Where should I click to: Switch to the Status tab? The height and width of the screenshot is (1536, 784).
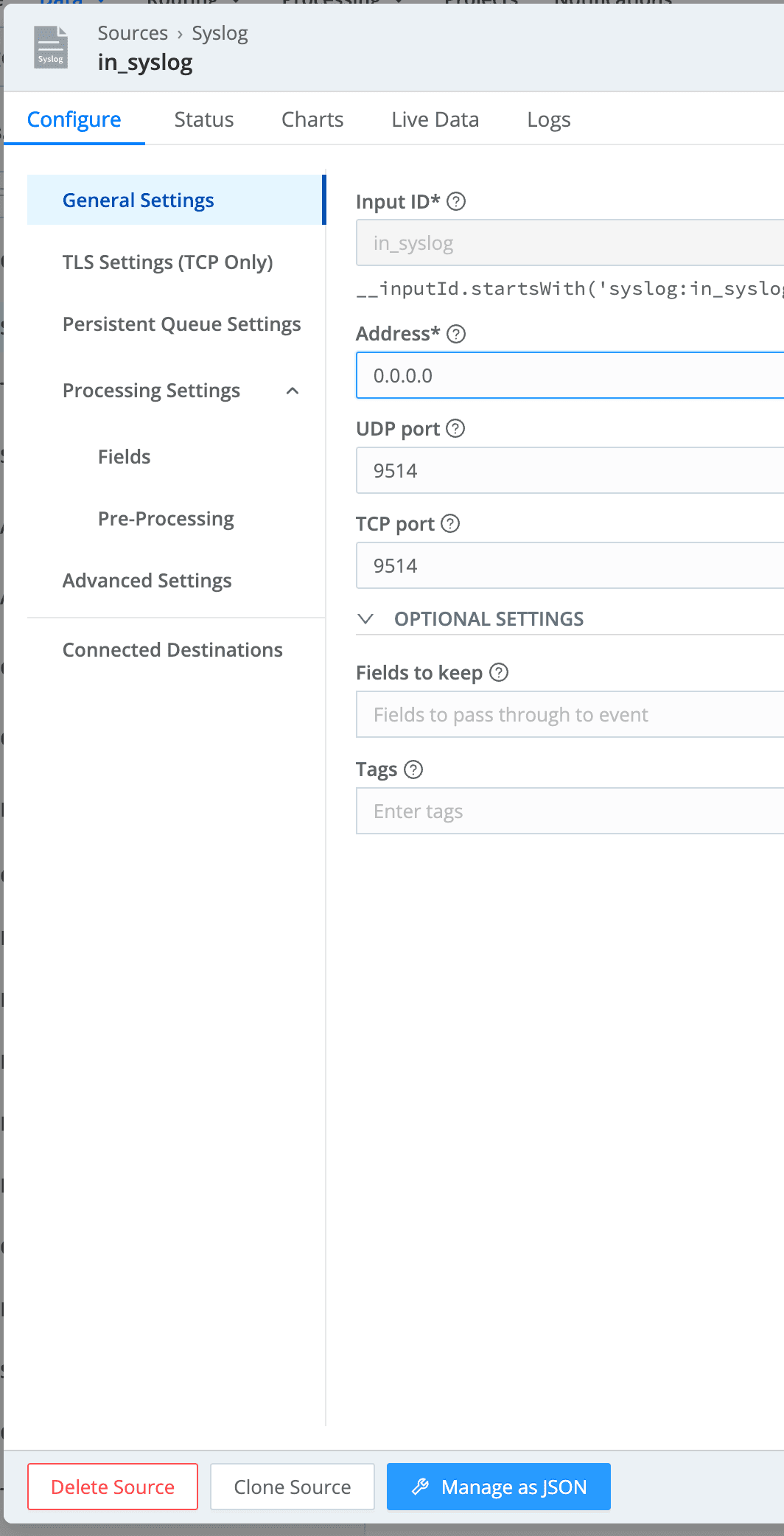[204, 119]
